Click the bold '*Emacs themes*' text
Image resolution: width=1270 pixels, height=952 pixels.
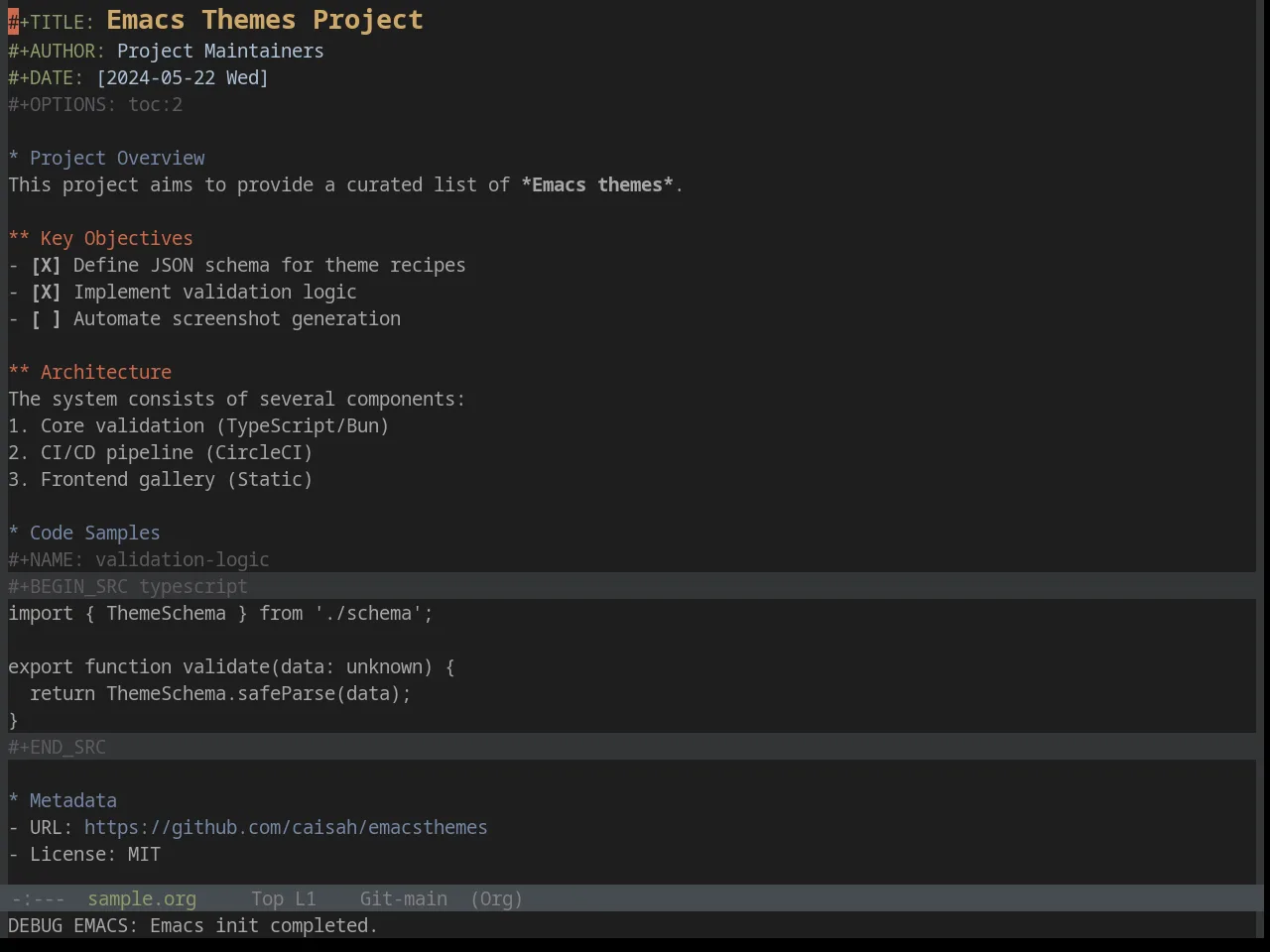tap(597, 185)
